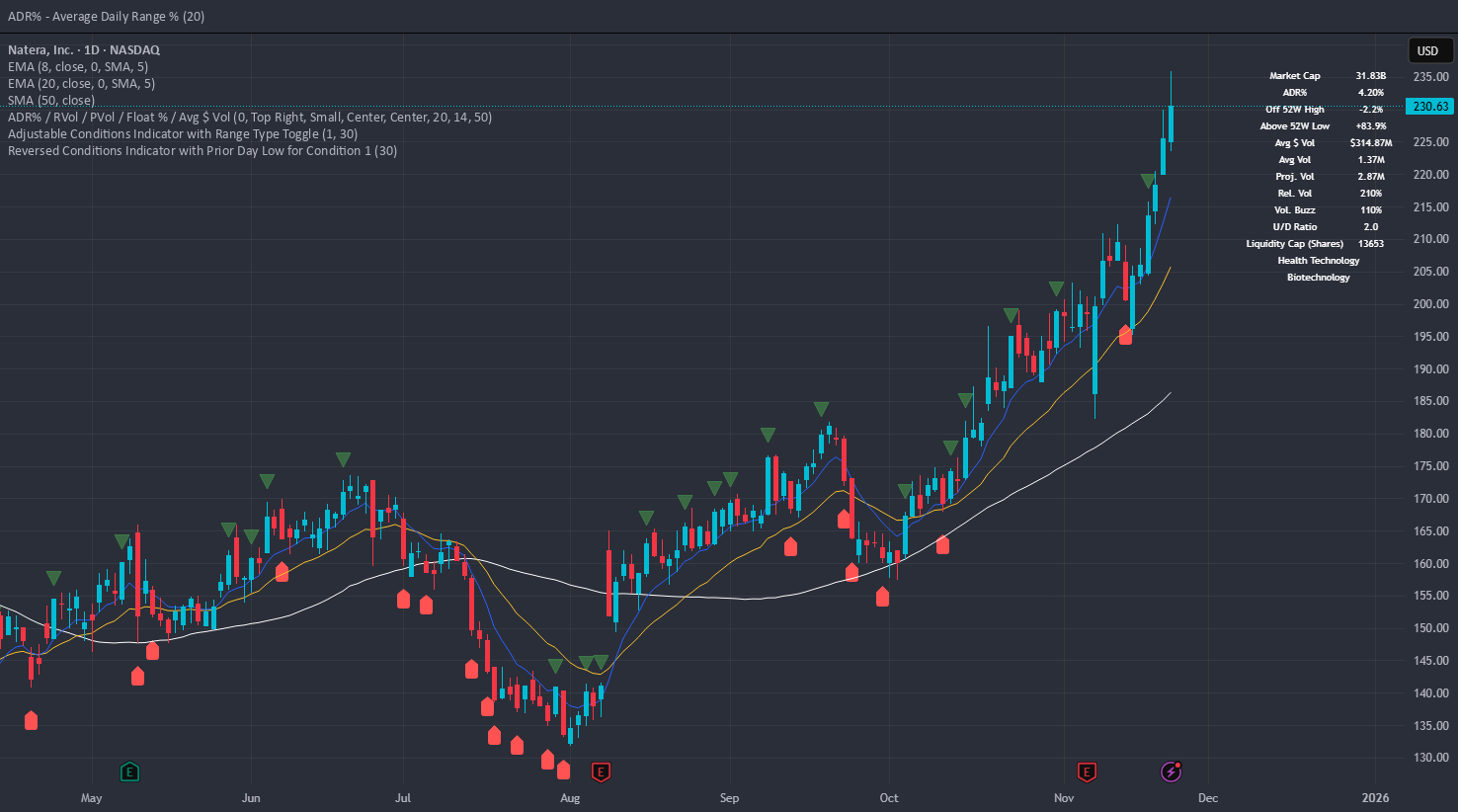Select the ADR% / RVol / PVol indicator legend

coord(250,117)
